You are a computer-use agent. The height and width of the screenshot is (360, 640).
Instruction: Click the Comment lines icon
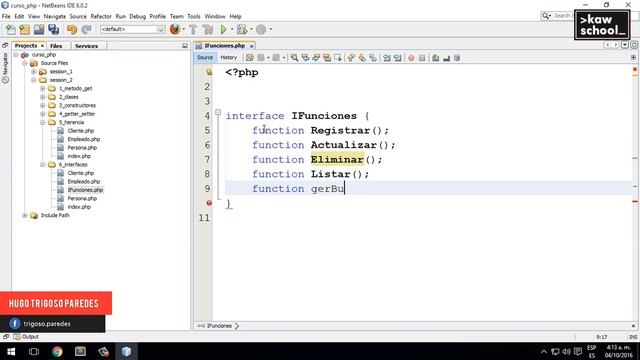436,58
